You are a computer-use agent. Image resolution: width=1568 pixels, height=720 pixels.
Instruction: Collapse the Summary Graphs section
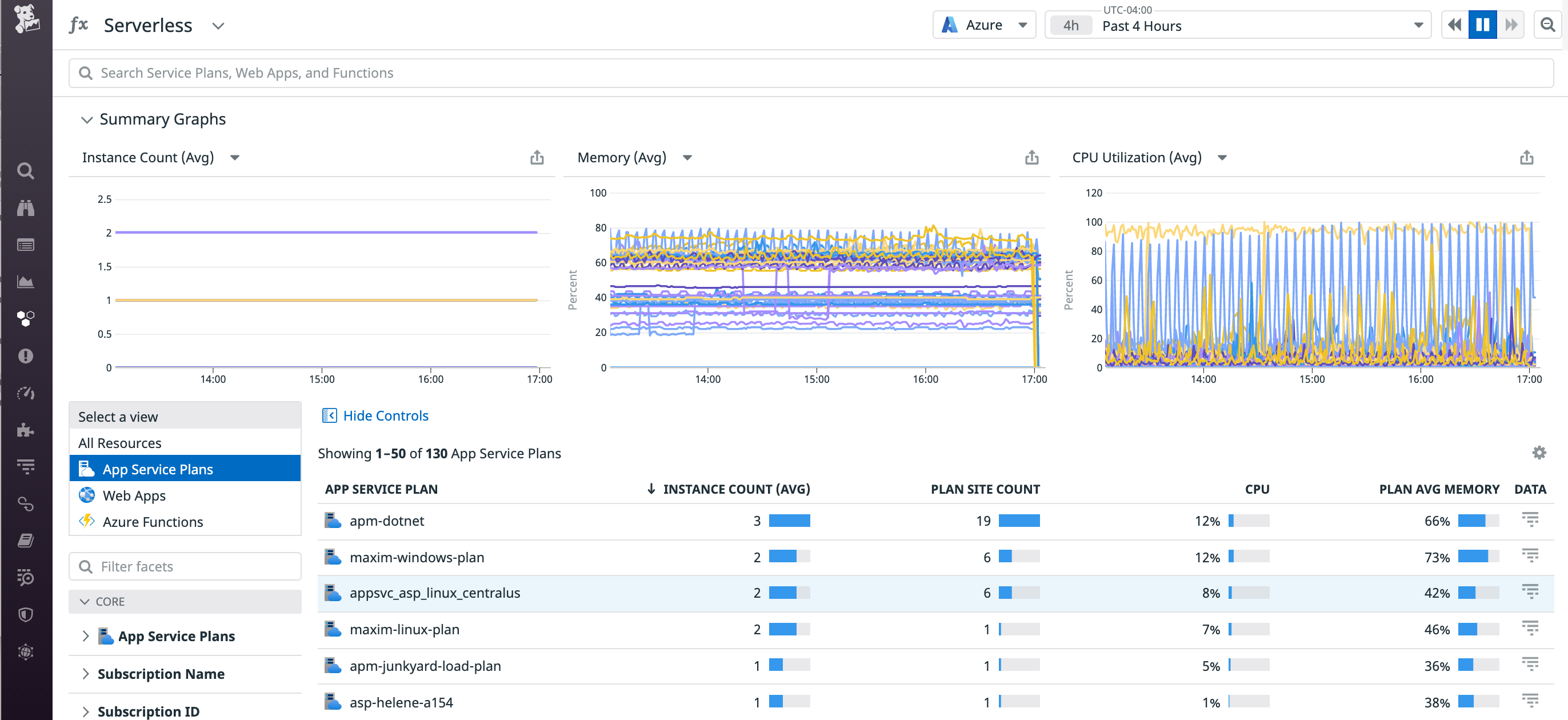pyautogui.click(x=87, y=119)
